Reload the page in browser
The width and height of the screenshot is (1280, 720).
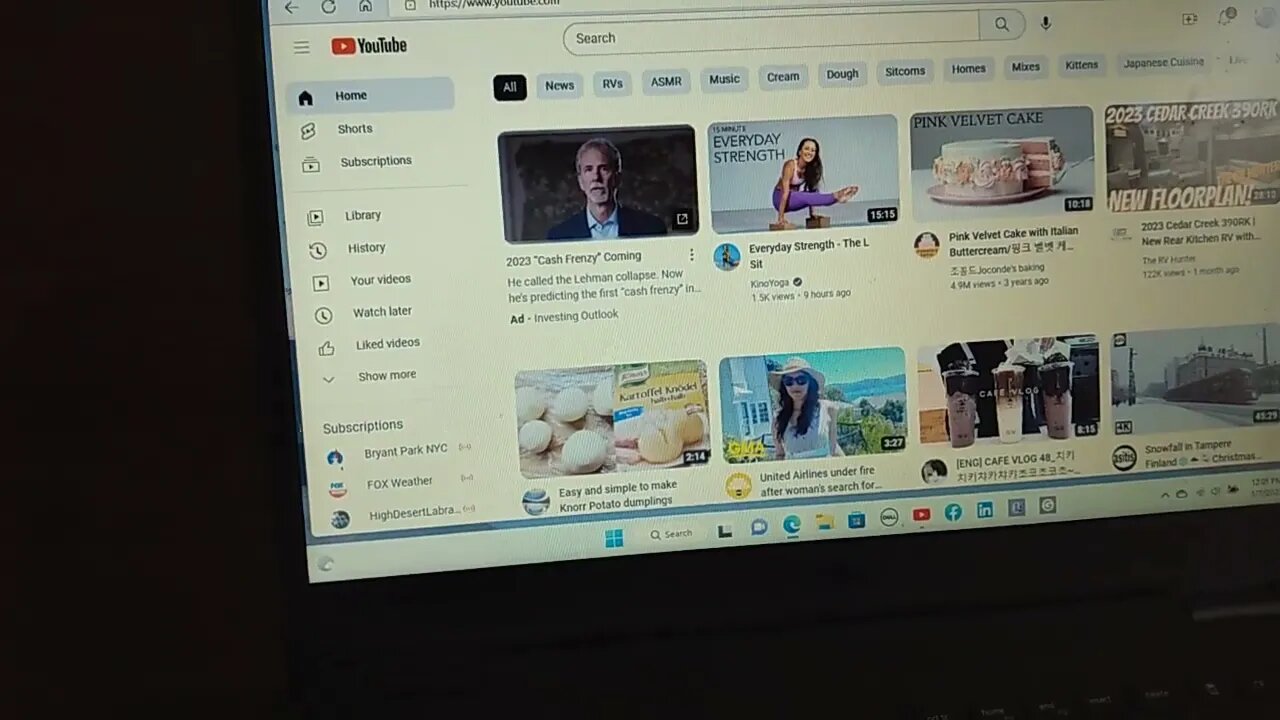click(x=328, y=6)
